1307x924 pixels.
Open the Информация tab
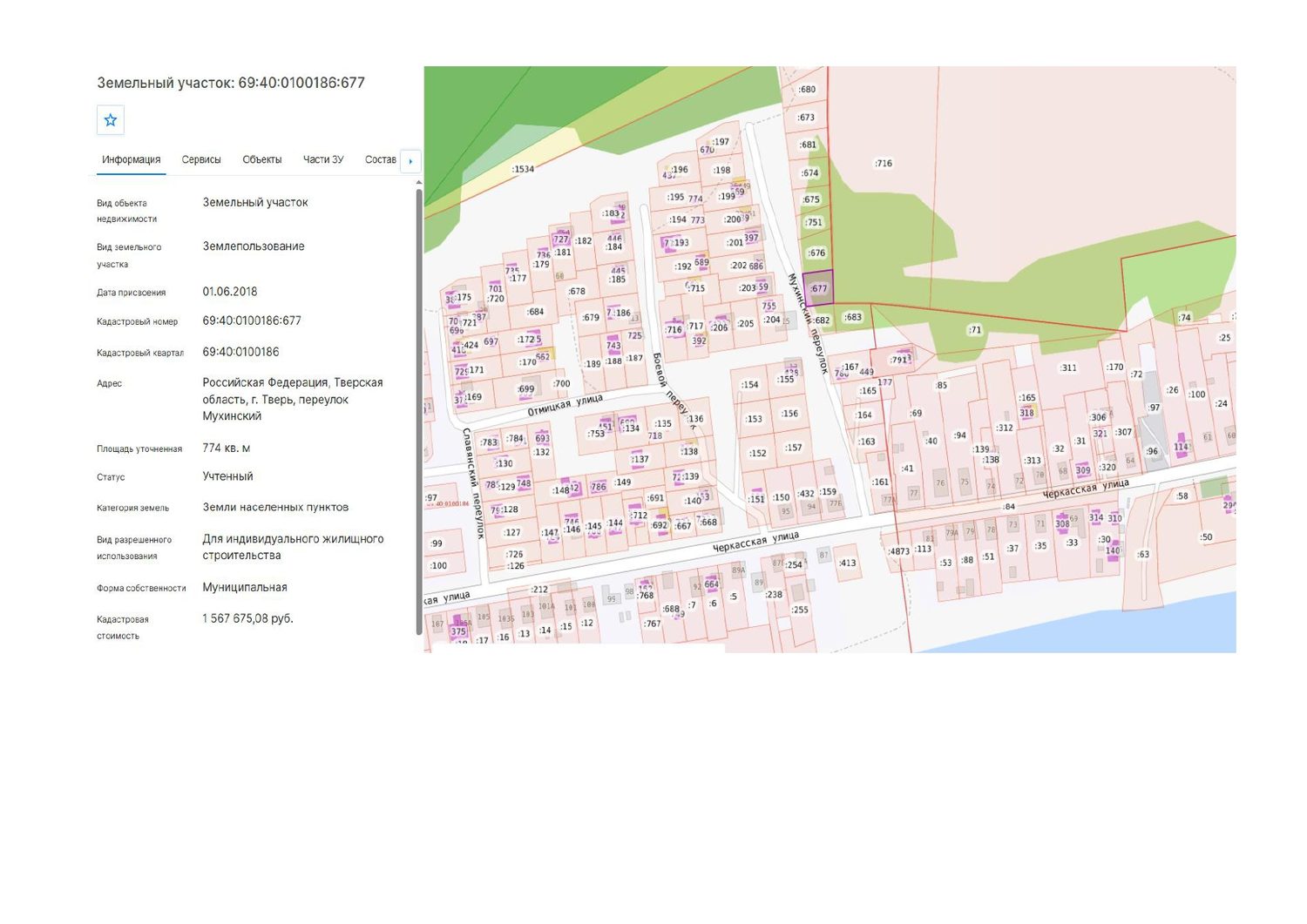[132, 160]
